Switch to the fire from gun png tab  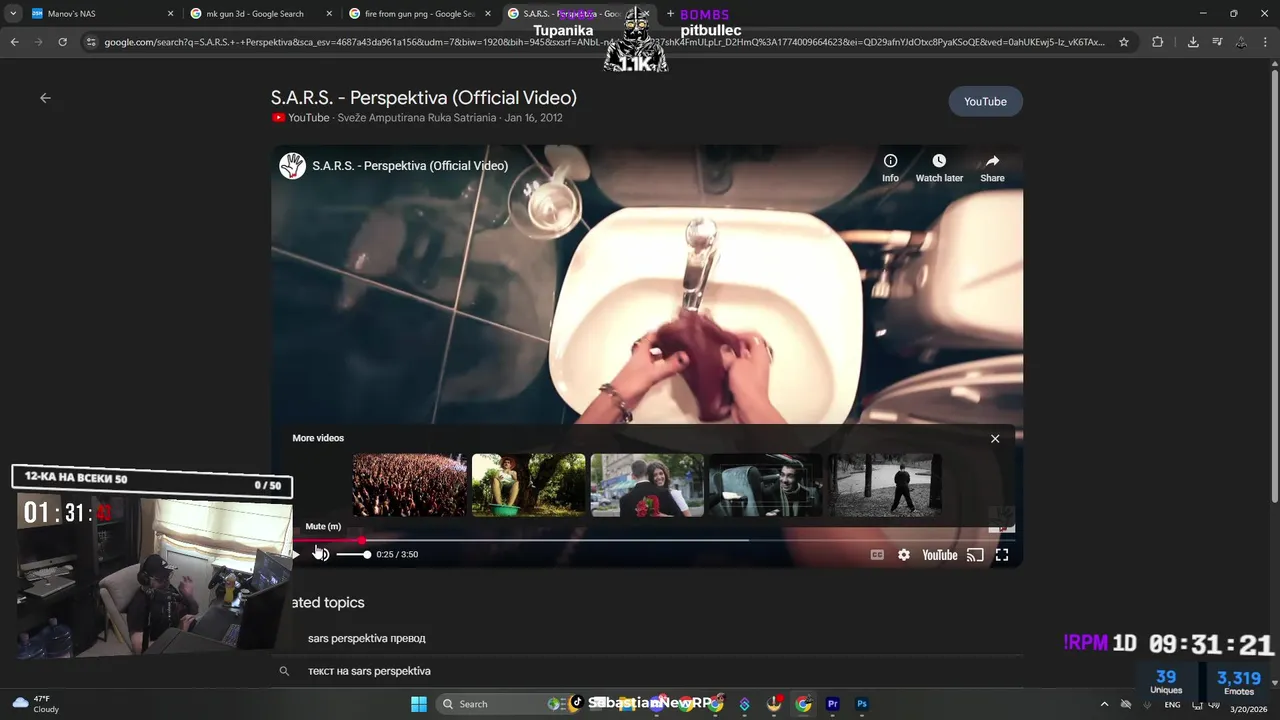pos(420,14)
